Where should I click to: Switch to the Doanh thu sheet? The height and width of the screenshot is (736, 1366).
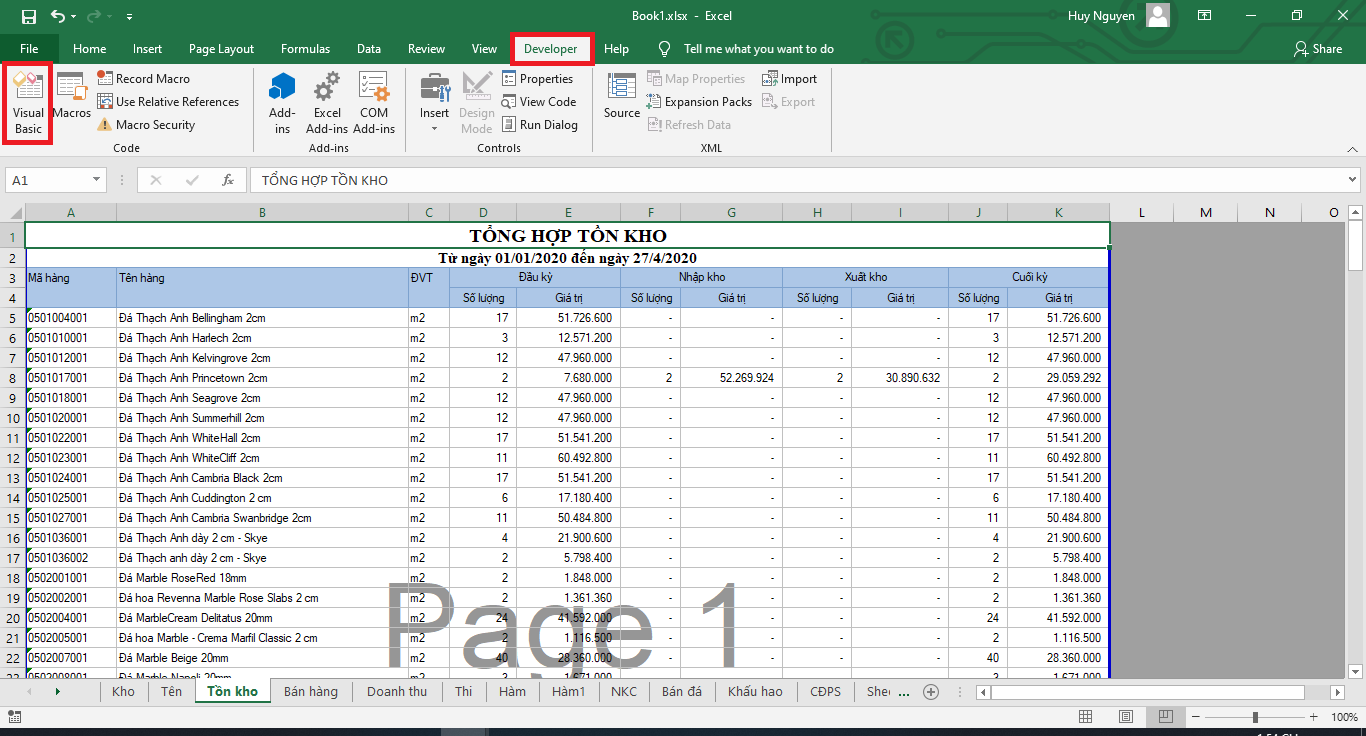397,691
